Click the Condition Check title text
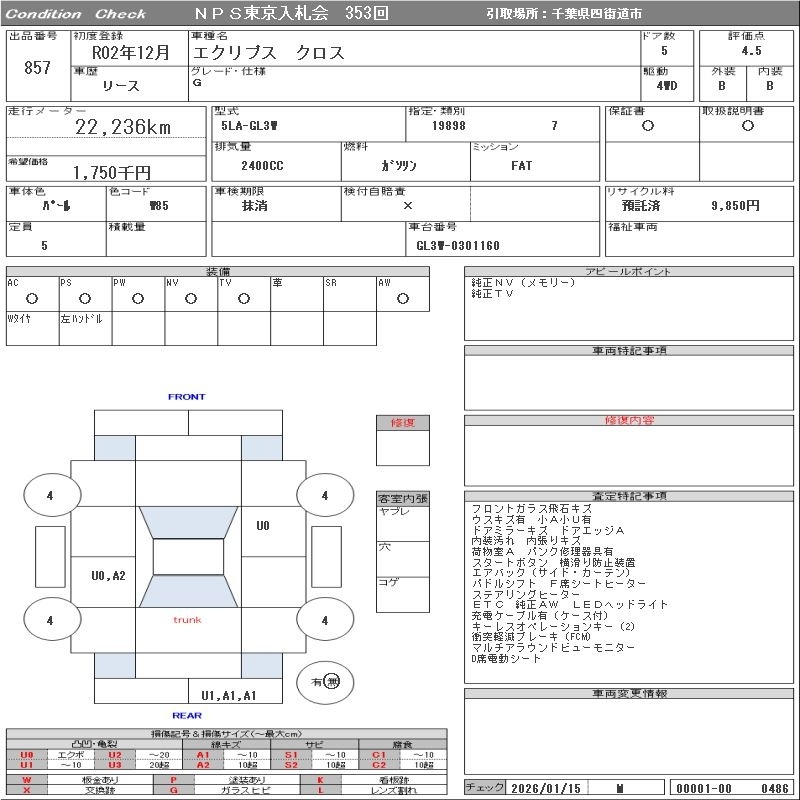Viewport: 800px width, 800px height. 75,14
